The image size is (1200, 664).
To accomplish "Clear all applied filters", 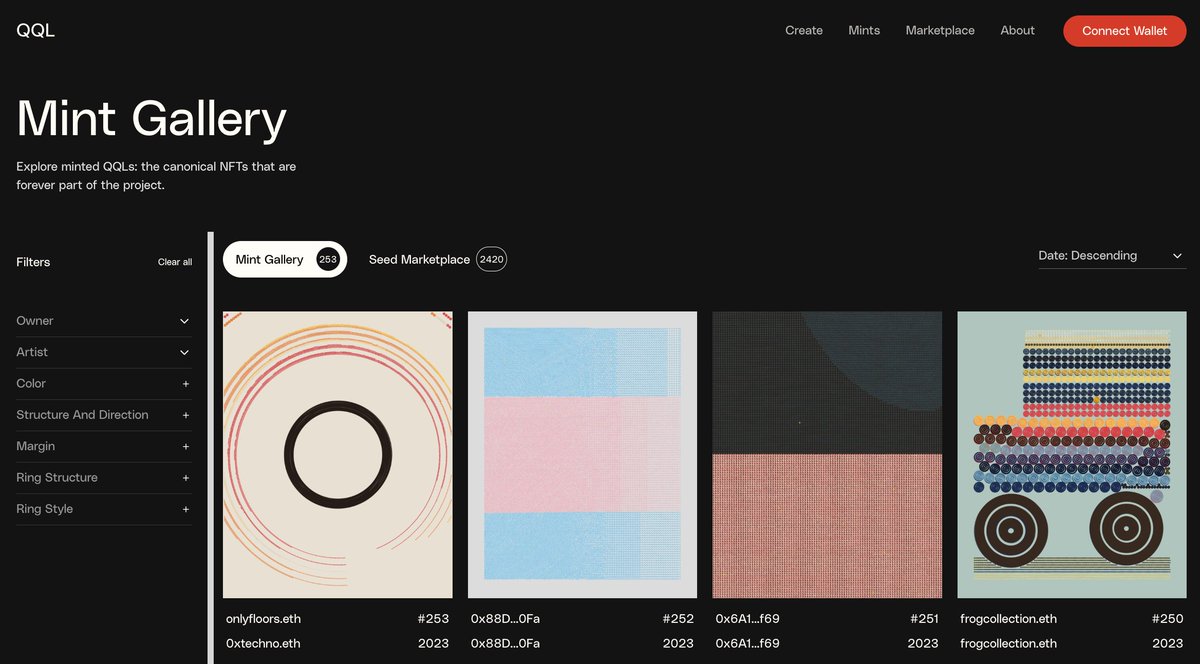I will 174,261.
